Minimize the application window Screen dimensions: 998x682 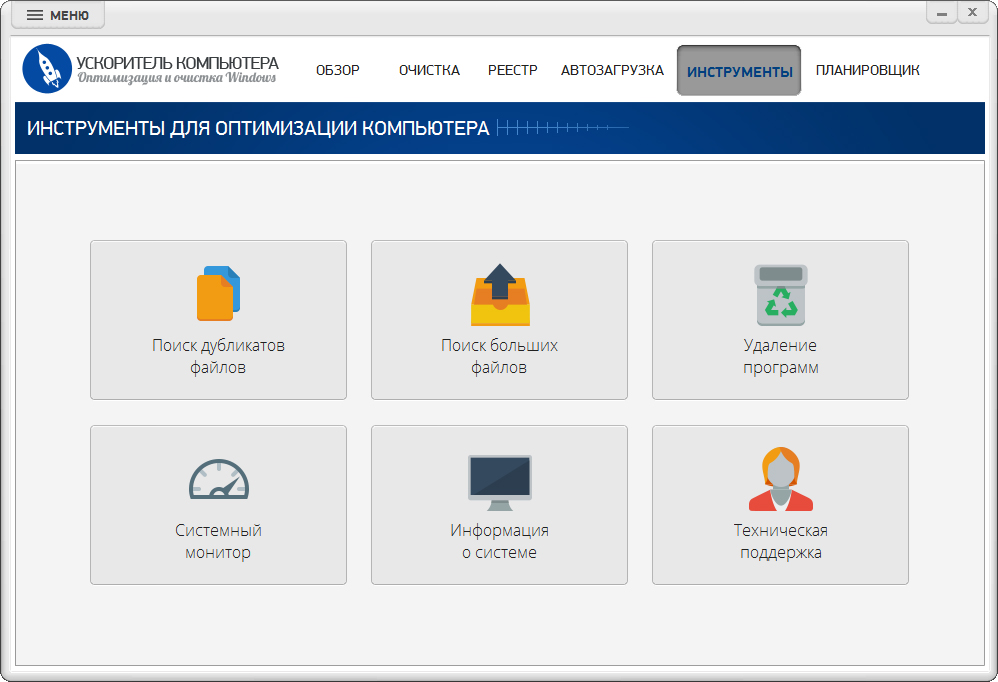pos(941,12)
